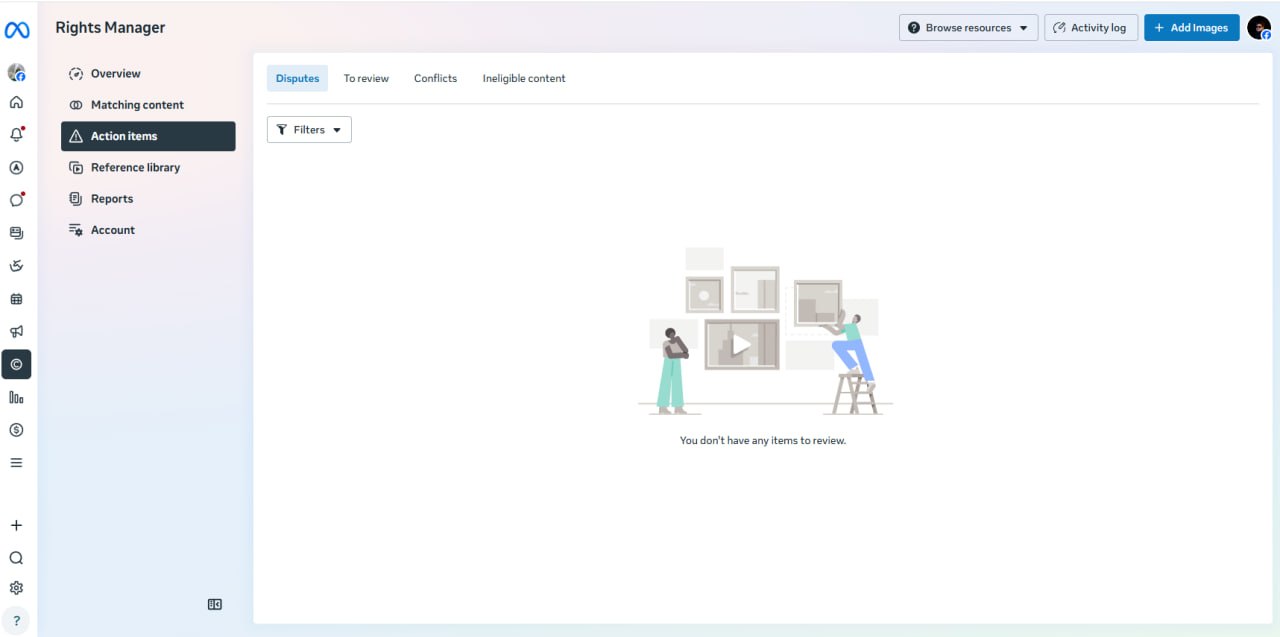Switch to the Conflicts tab
This screenshot has width=1280, height=637.
pyautogui.click(x=435, y=78)
